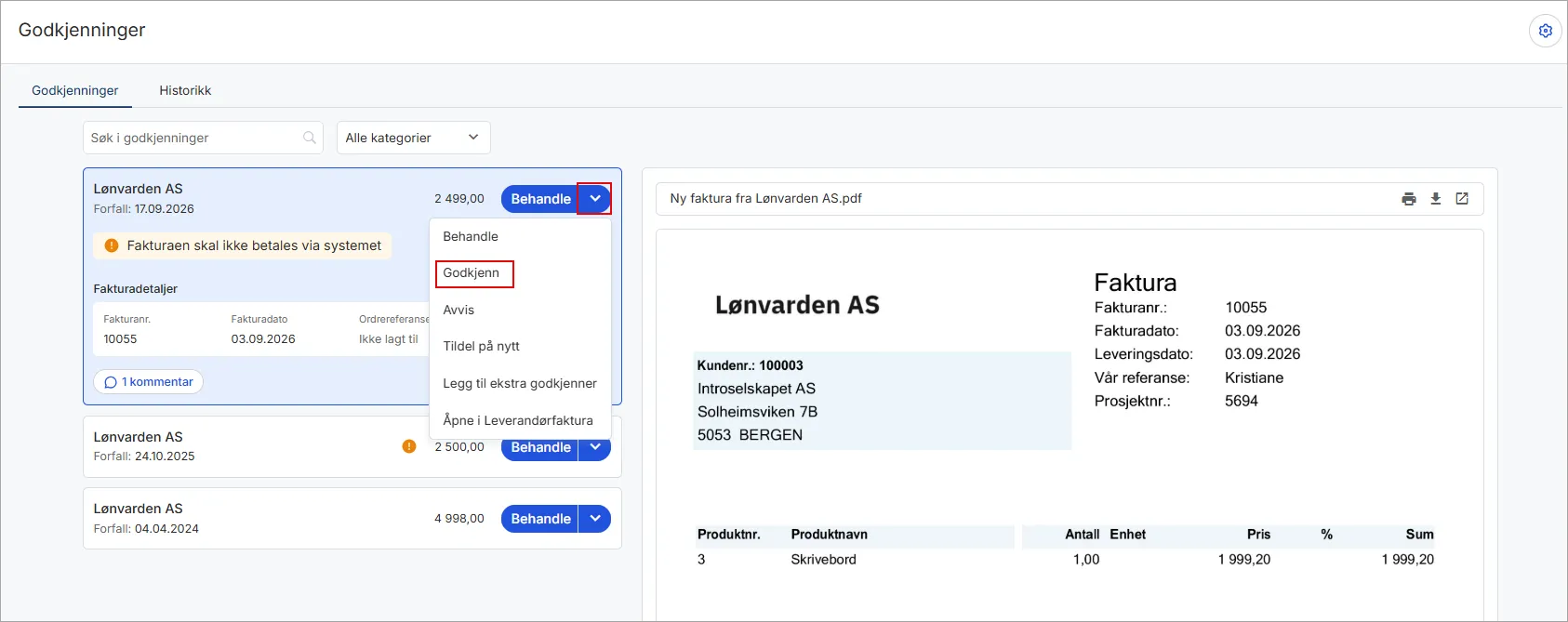Click 'Godkjenninger' page title
Image resolution: width=1568 pixels, height=622 pixels.
82,30
